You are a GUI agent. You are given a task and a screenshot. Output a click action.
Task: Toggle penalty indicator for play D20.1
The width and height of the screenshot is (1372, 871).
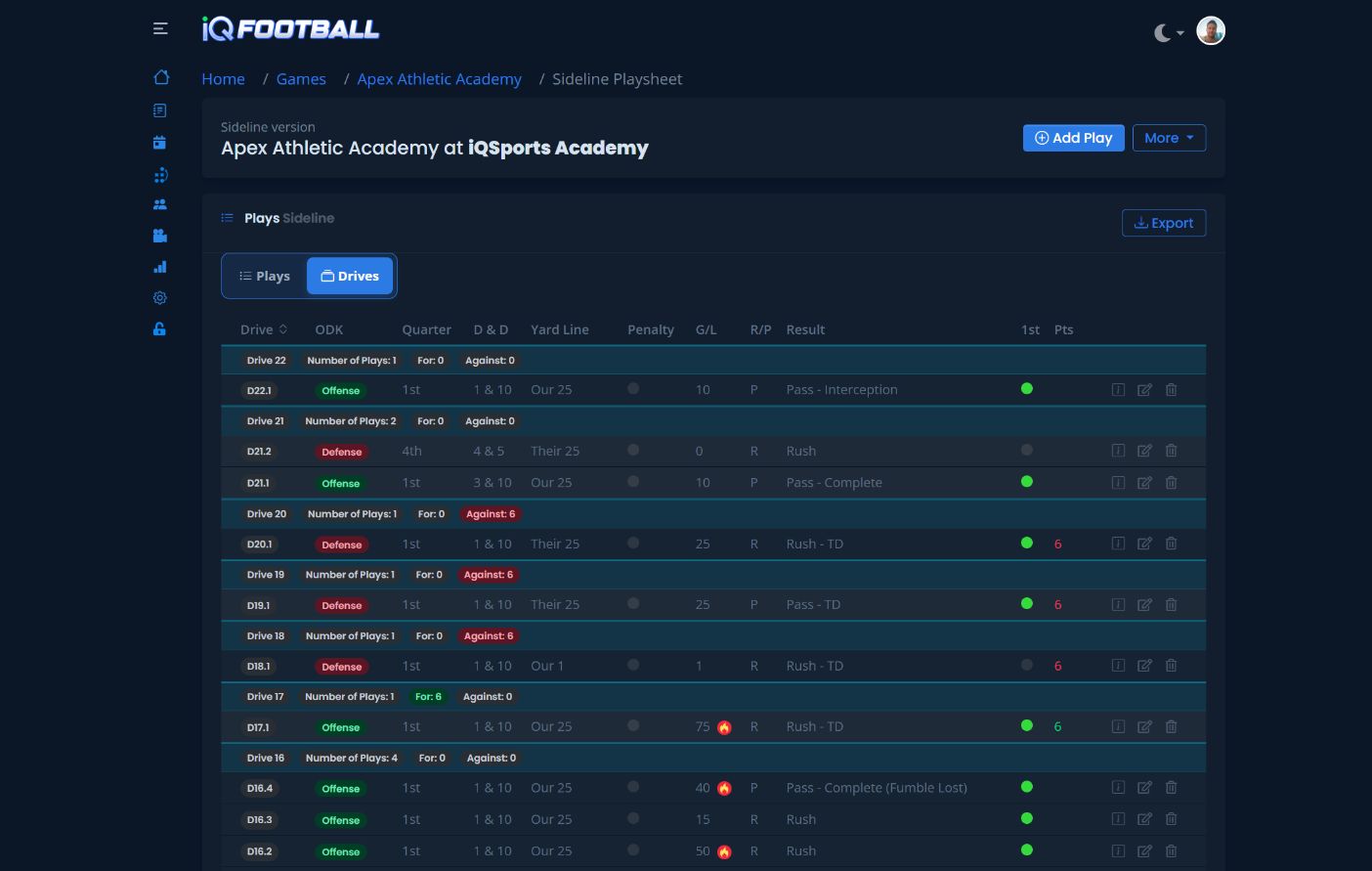coord(633,543)
